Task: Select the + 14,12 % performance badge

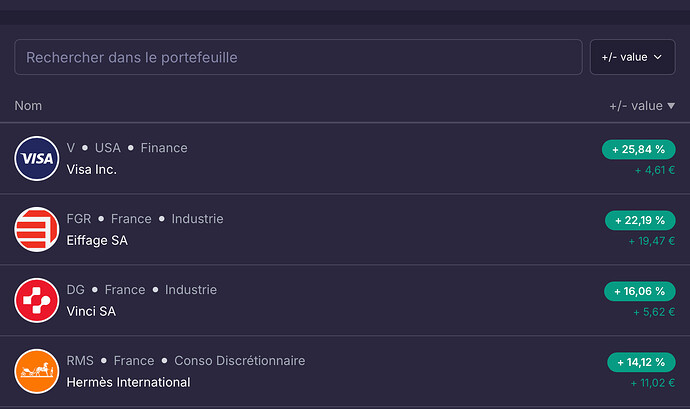Action: [x=641, y=362]
